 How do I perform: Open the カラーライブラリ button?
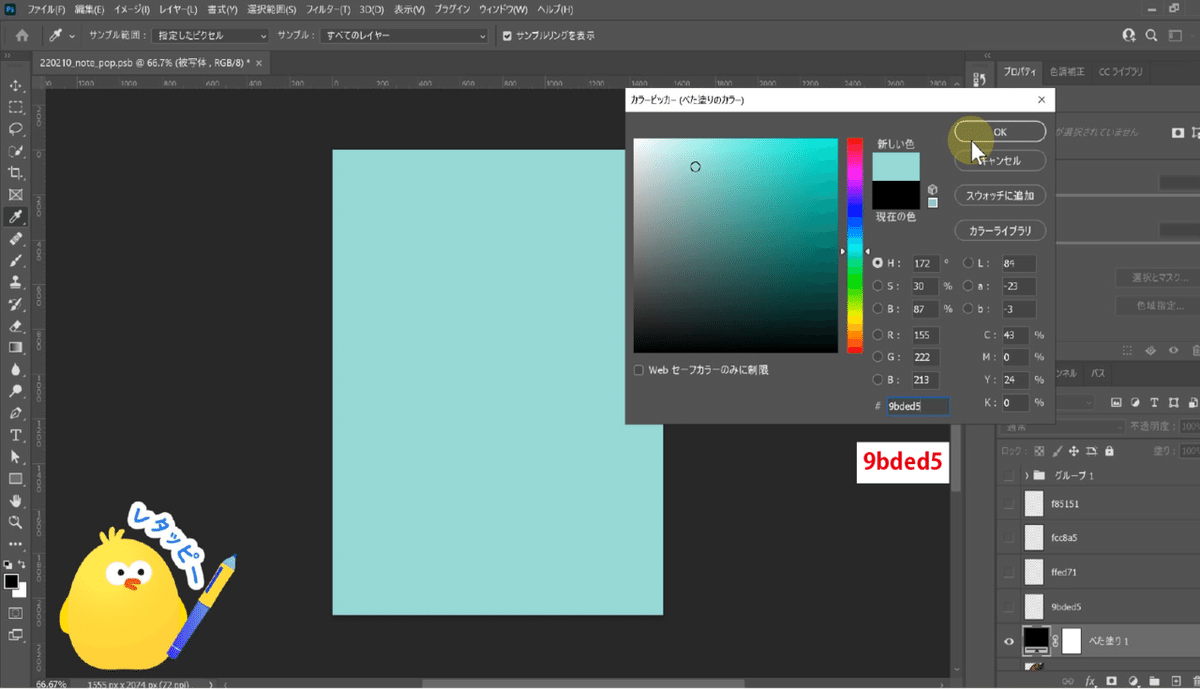pos(1000,230)
